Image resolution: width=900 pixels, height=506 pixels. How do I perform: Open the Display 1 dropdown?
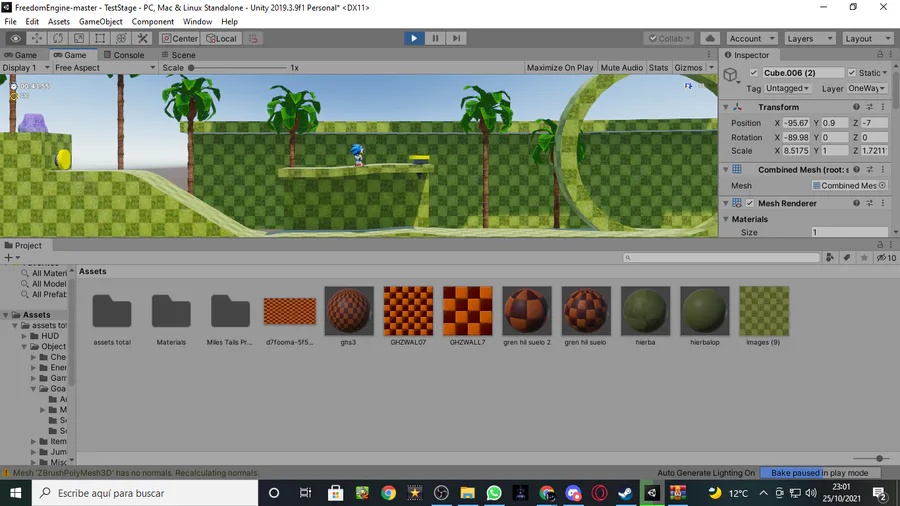click(25, 68)
